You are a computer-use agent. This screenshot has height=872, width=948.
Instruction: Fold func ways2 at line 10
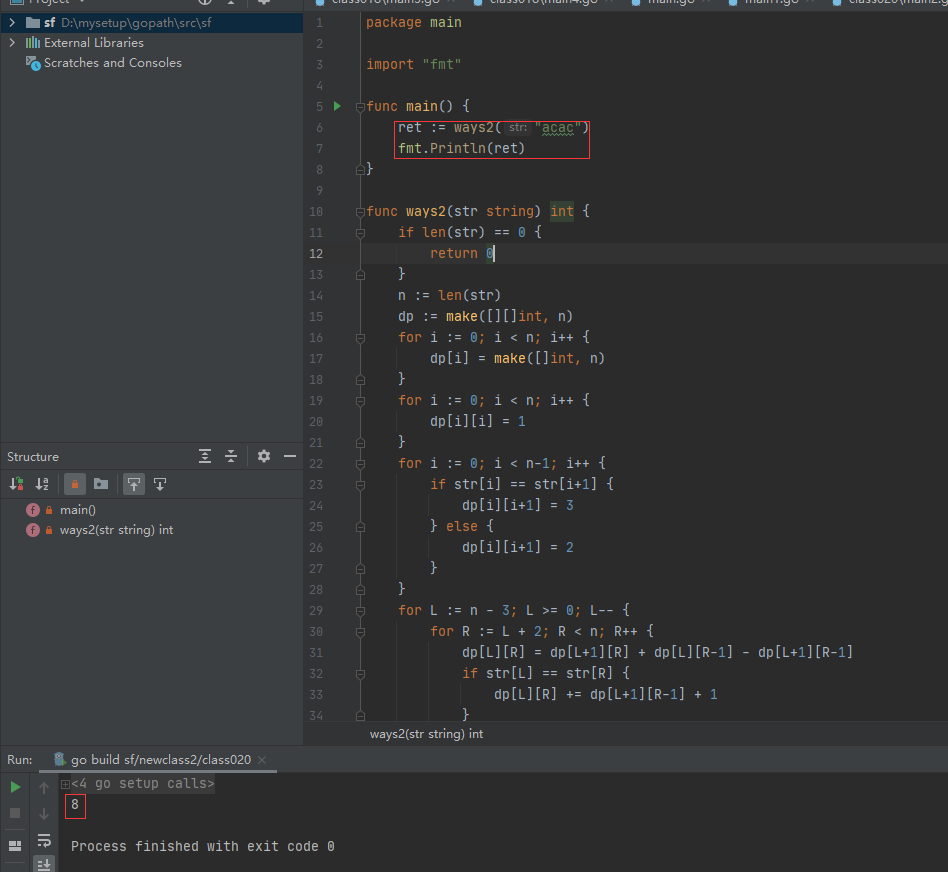coord(360,212)
